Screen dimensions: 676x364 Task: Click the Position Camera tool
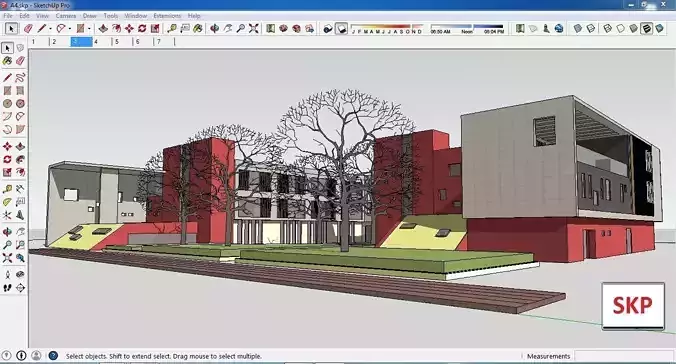[x=7, y=275]
